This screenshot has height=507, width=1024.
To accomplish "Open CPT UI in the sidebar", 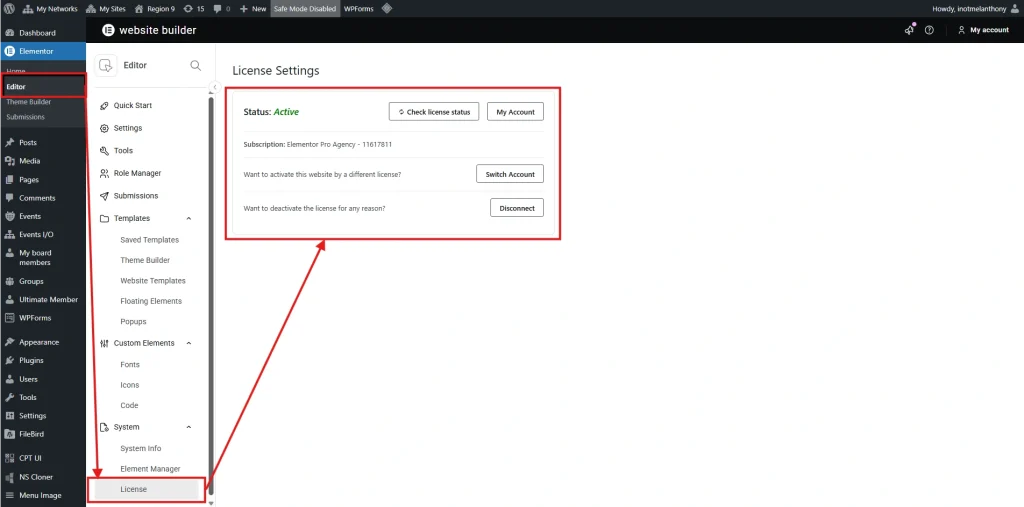I will click(42, 458).
